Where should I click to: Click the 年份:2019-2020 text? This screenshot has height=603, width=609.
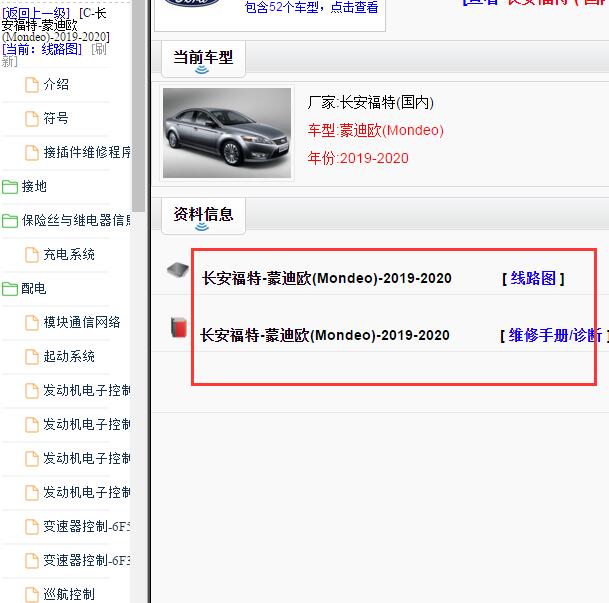[358, 158]
